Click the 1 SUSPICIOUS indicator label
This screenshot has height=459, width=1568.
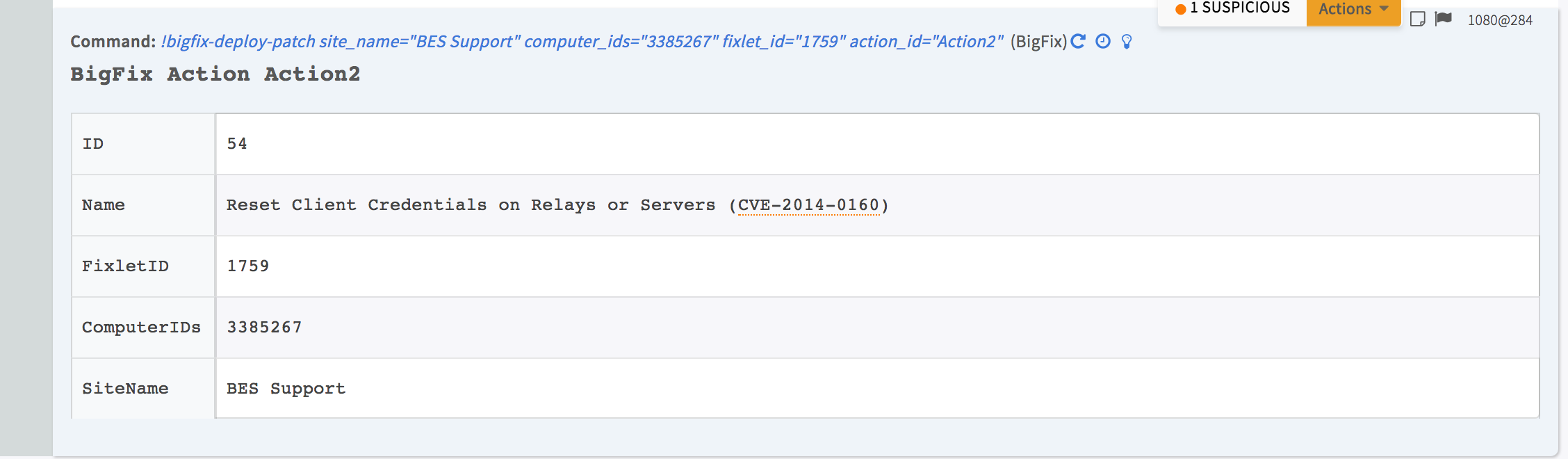1239,8
